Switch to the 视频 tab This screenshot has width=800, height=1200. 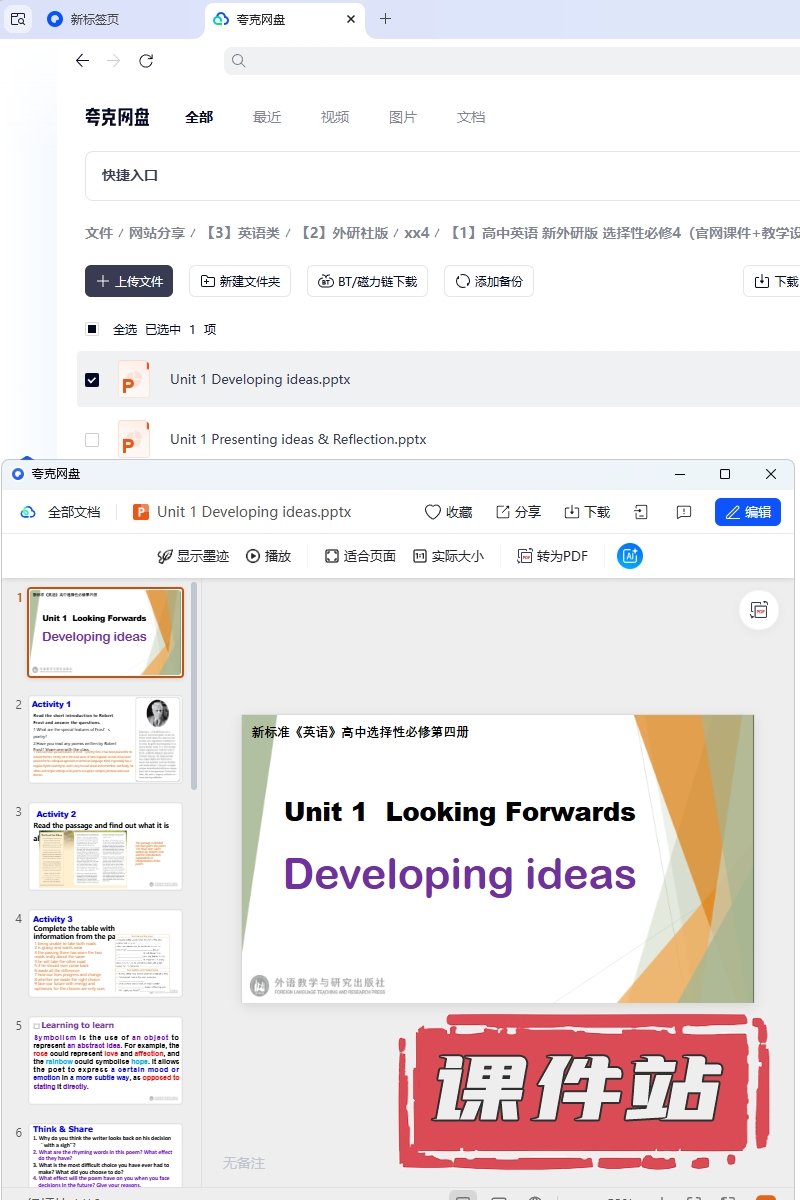335,117
